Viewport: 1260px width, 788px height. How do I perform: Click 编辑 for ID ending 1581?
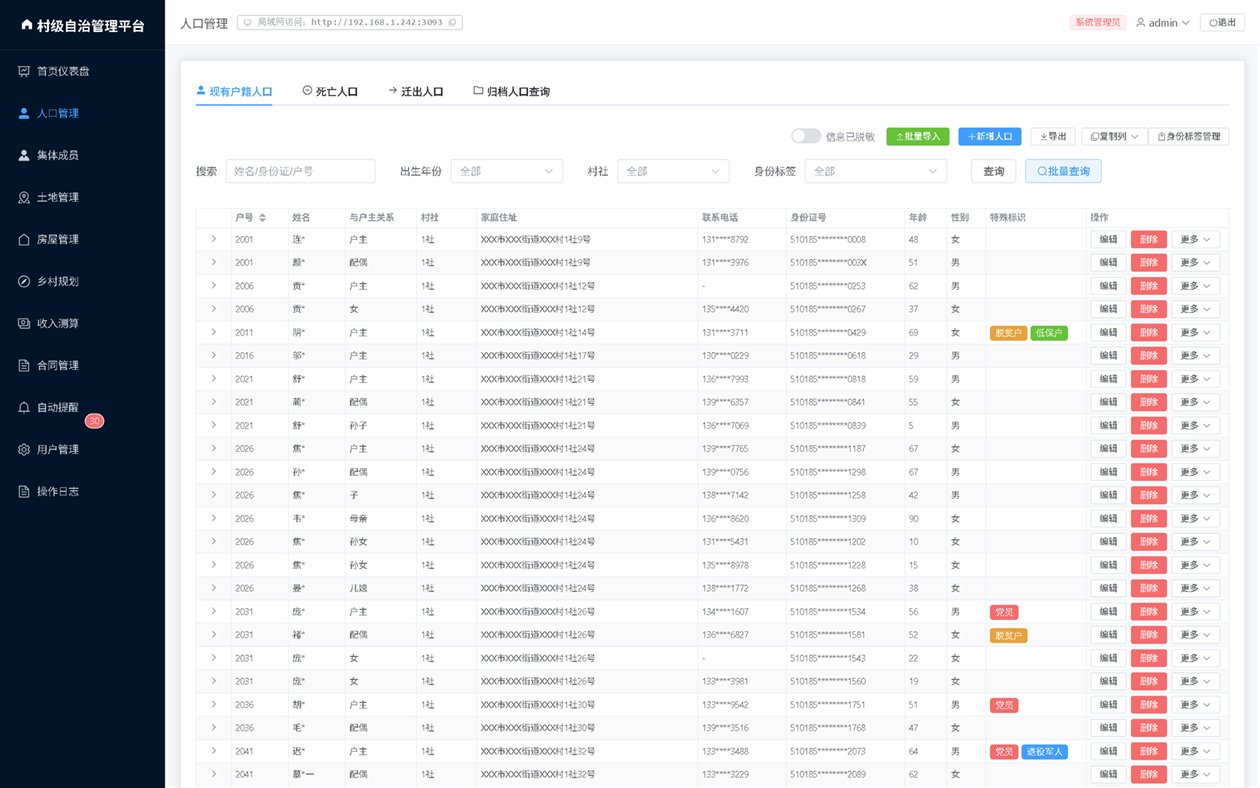pos(1108,635)
